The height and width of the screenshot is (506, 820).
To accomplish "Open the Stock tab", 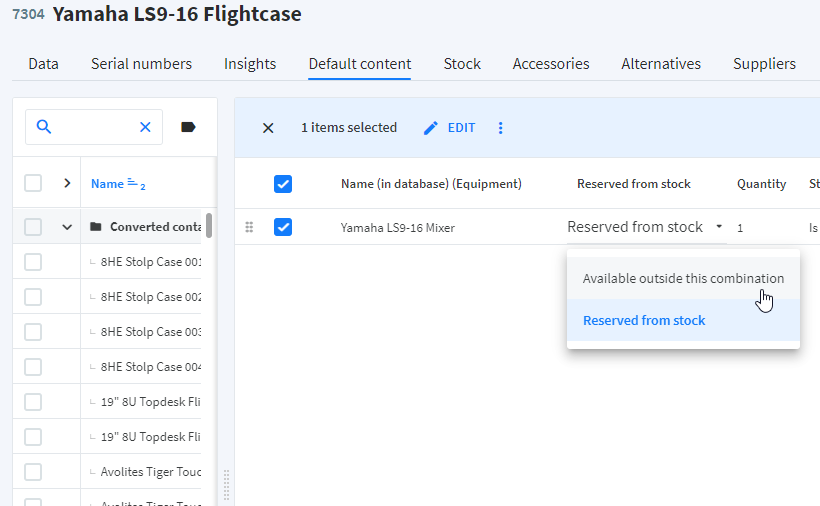I will 462,64.
